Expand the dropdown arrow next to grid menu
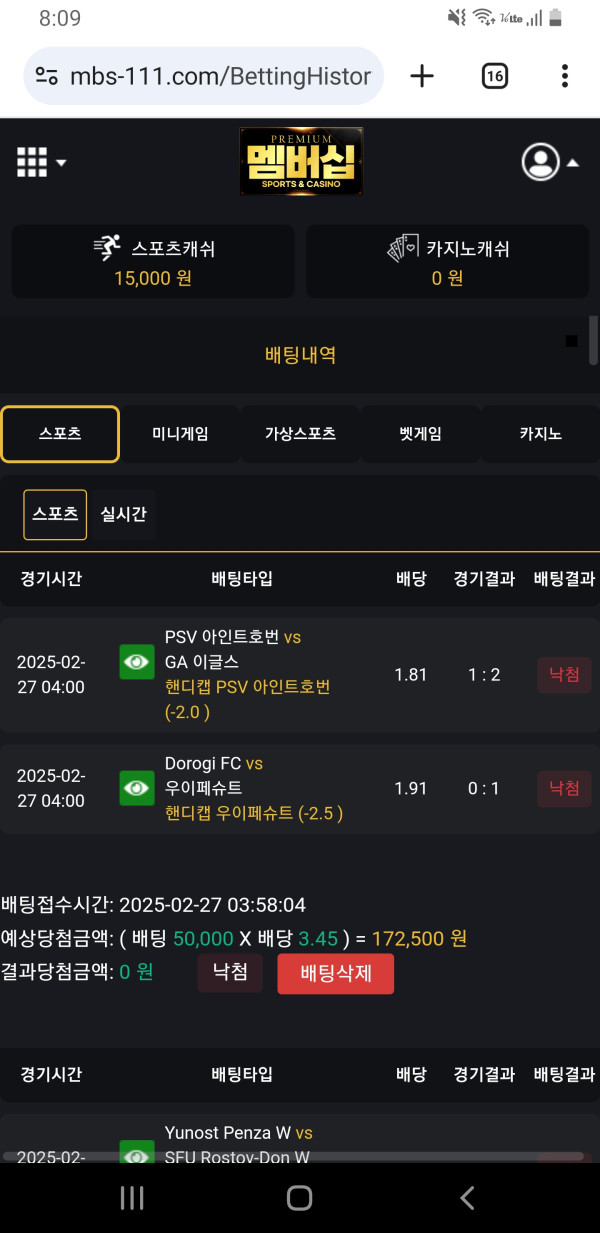This screenshot has height=1233, width=600. [x=60, y=161]
